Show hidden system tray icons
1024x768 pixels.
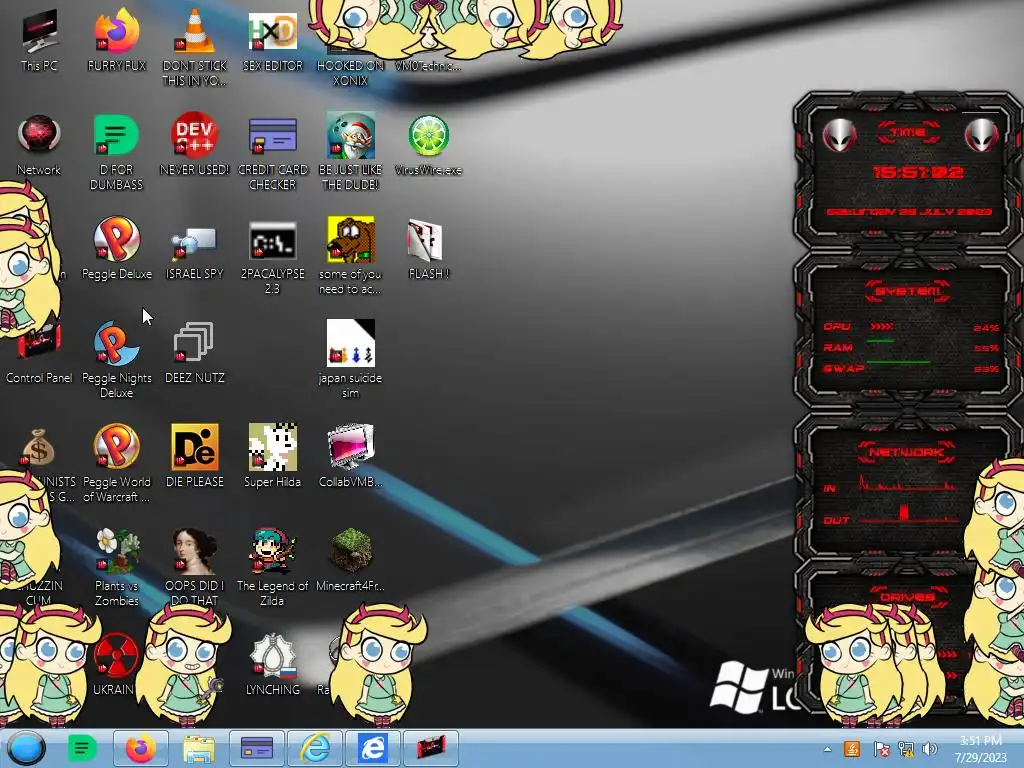[827, 749]
